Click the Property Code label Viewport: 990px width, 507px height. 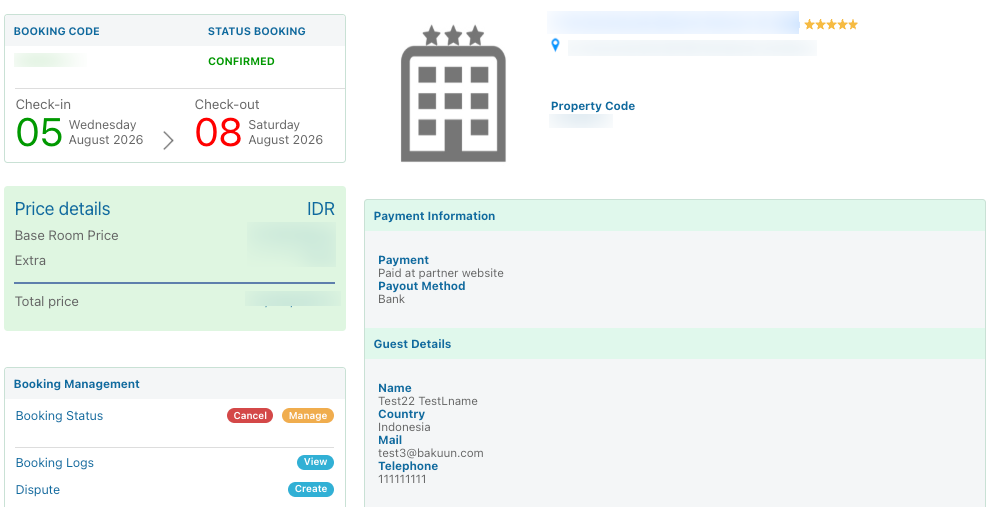pyautogui.click(x=593, y=106)
